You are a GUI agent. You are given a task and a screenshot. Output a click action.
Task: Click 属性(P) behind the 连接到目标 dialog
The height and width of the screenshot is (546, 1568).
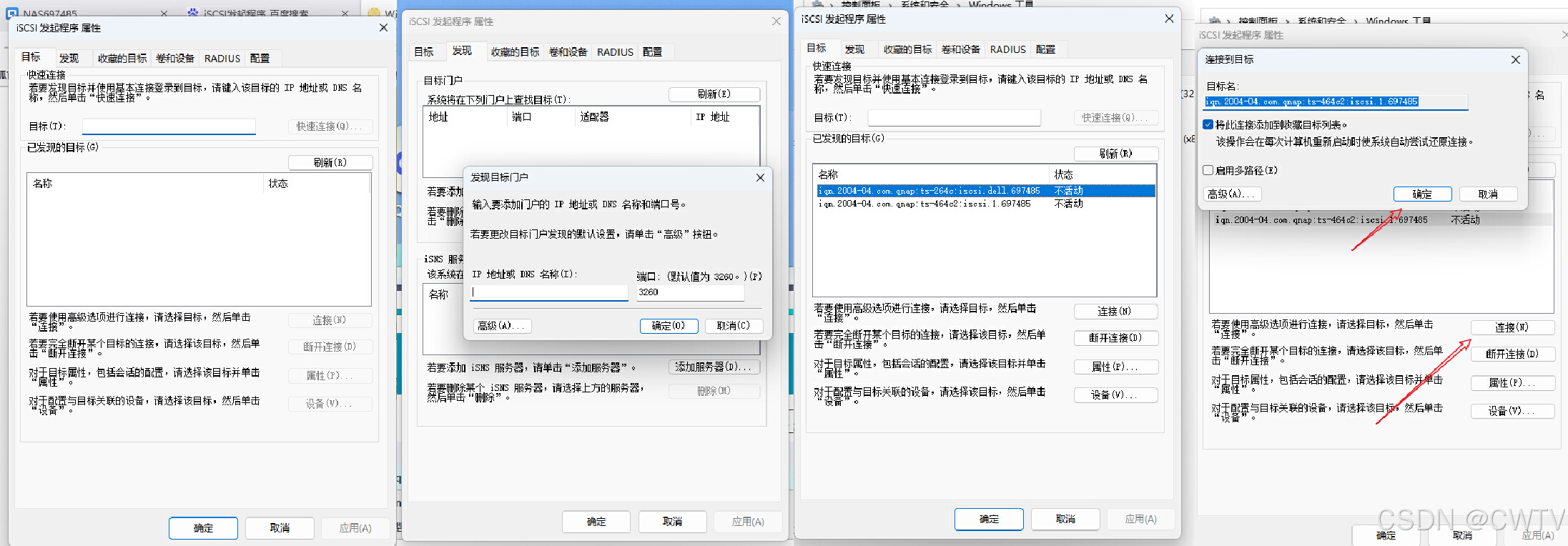(1512, 383)
